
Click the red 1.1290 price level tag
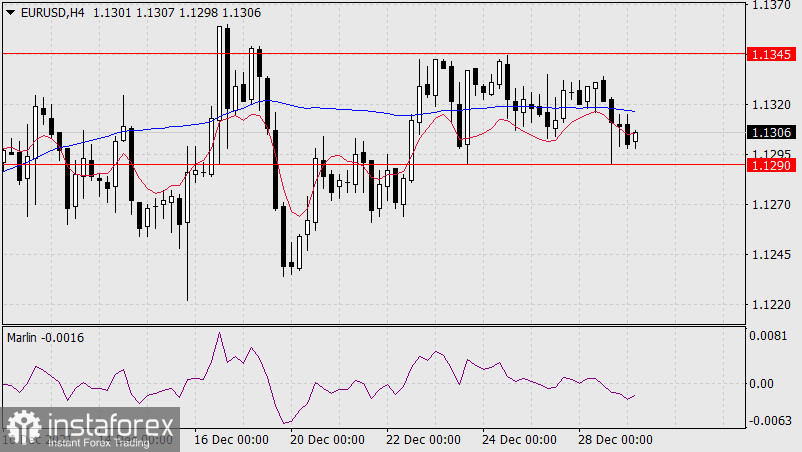770,164
